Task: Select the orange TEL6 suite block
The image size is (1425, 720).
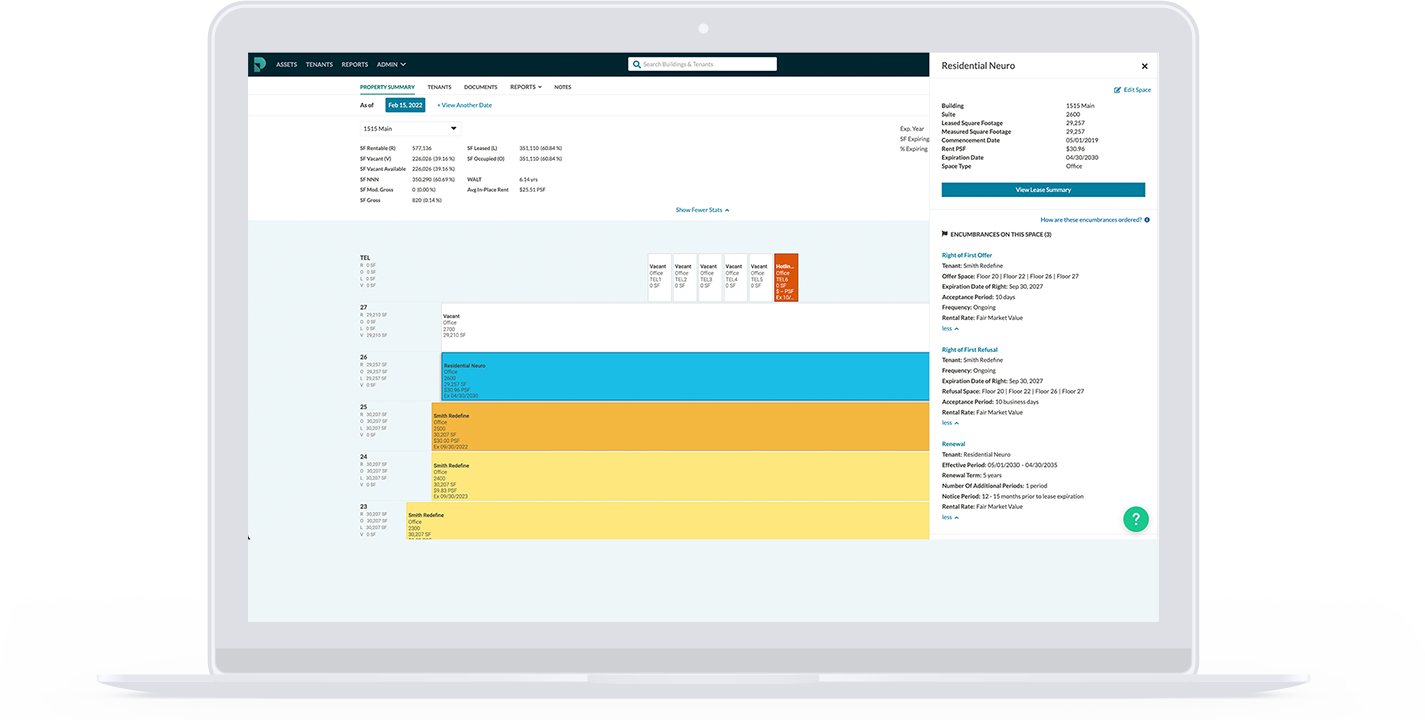Action: click(786, 277)
